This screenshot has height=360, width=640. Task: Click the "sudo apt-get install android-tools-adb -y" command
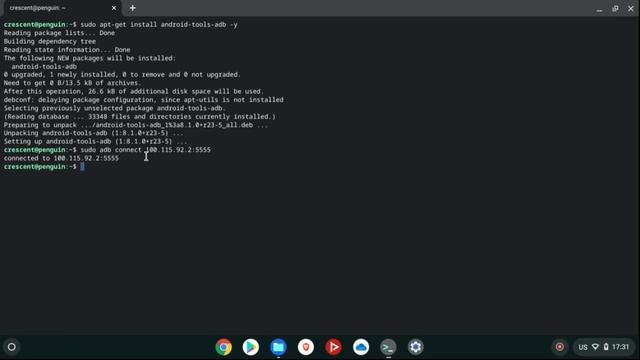tap(159, 24)
